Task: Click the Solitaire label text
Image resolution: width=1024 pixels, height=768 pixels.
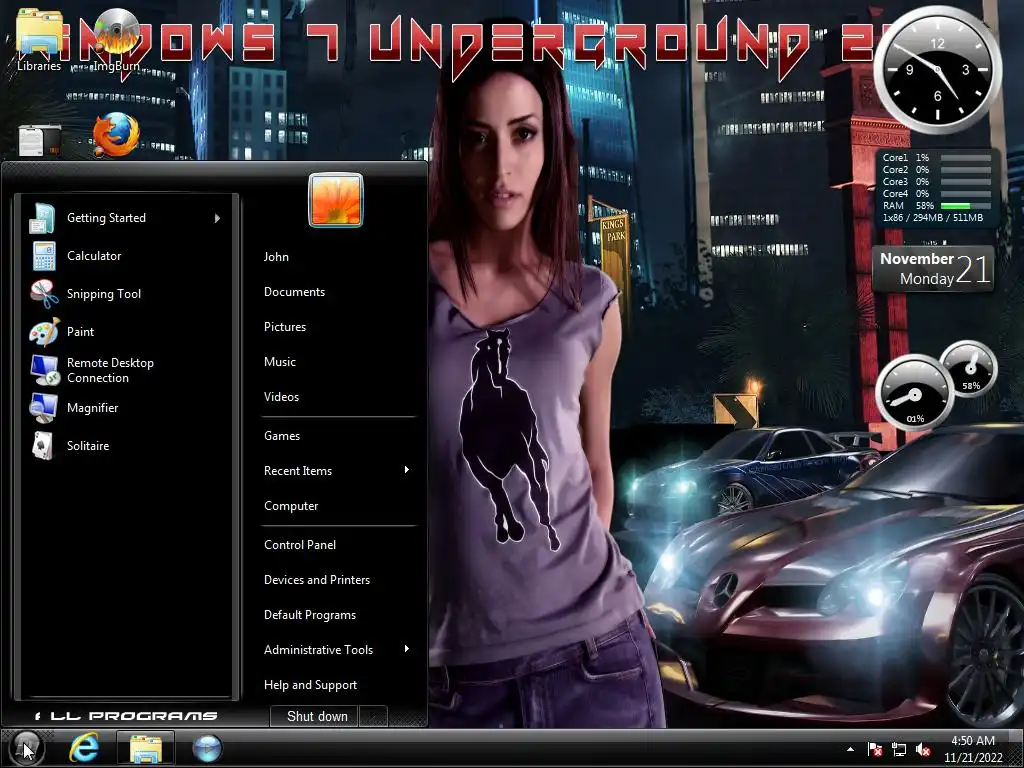Action: pyautogui.click(x=88, y=446)
